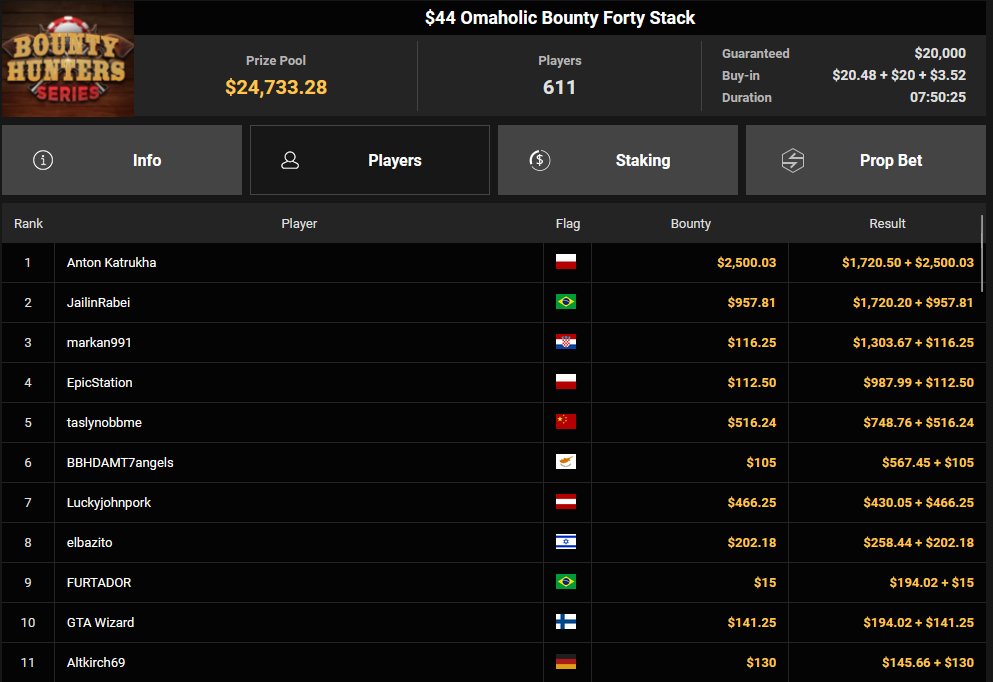Click markan991's Croatia flag icon

click(566, 342)
